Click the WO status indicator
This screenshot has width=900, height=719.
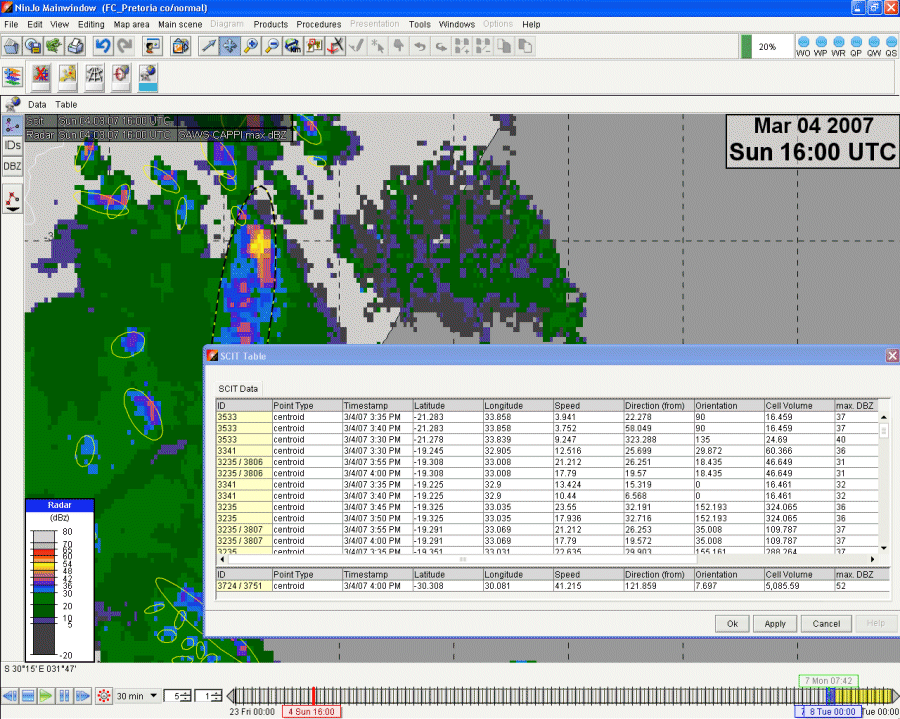pyautogui.click(x=803, y=46)
